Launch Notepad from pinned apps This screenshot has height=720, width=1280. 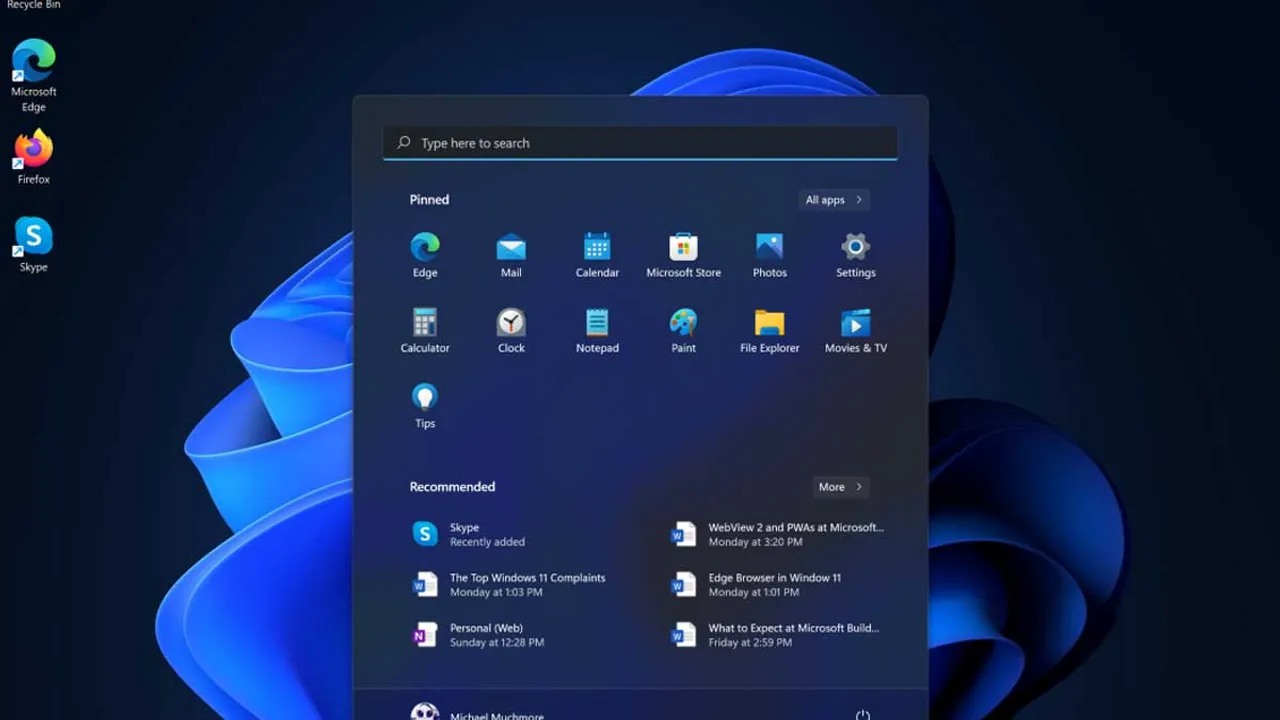tap(597, 331)
